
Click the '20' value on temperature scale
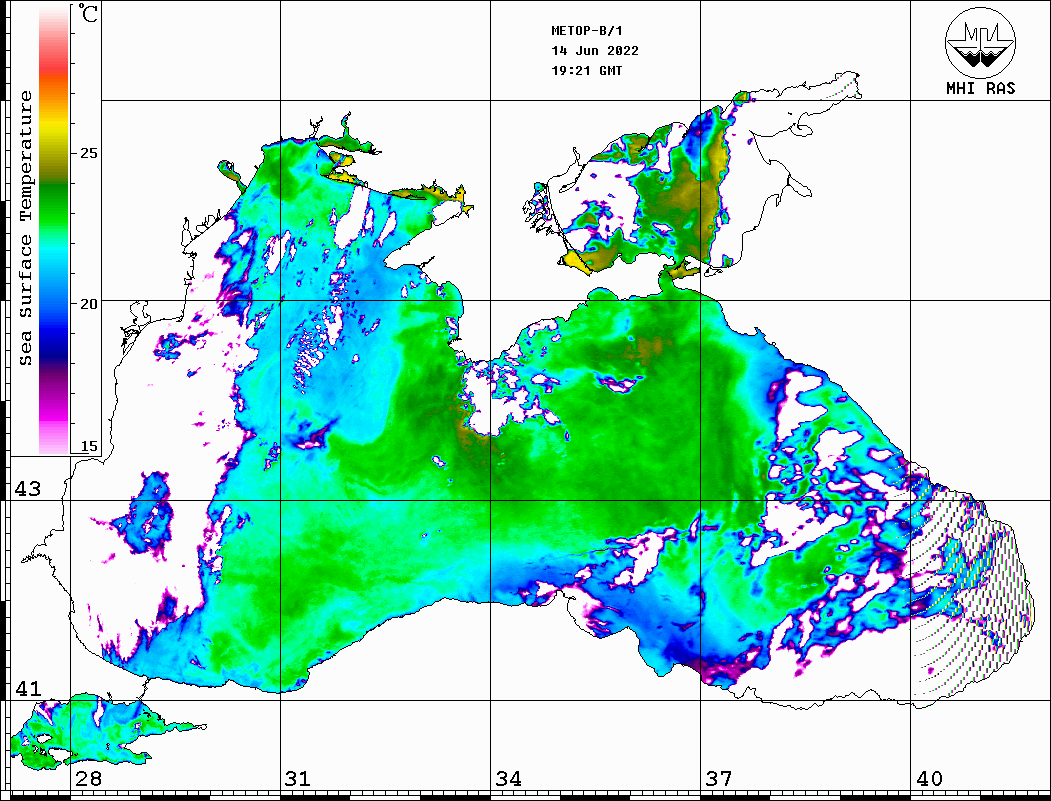88,304
